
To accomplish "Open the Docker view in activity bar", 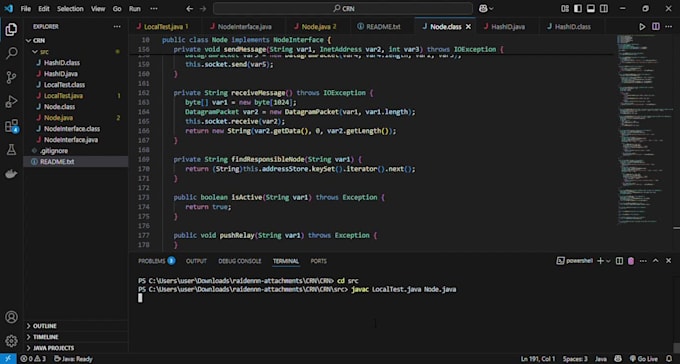I will point(11,174).
